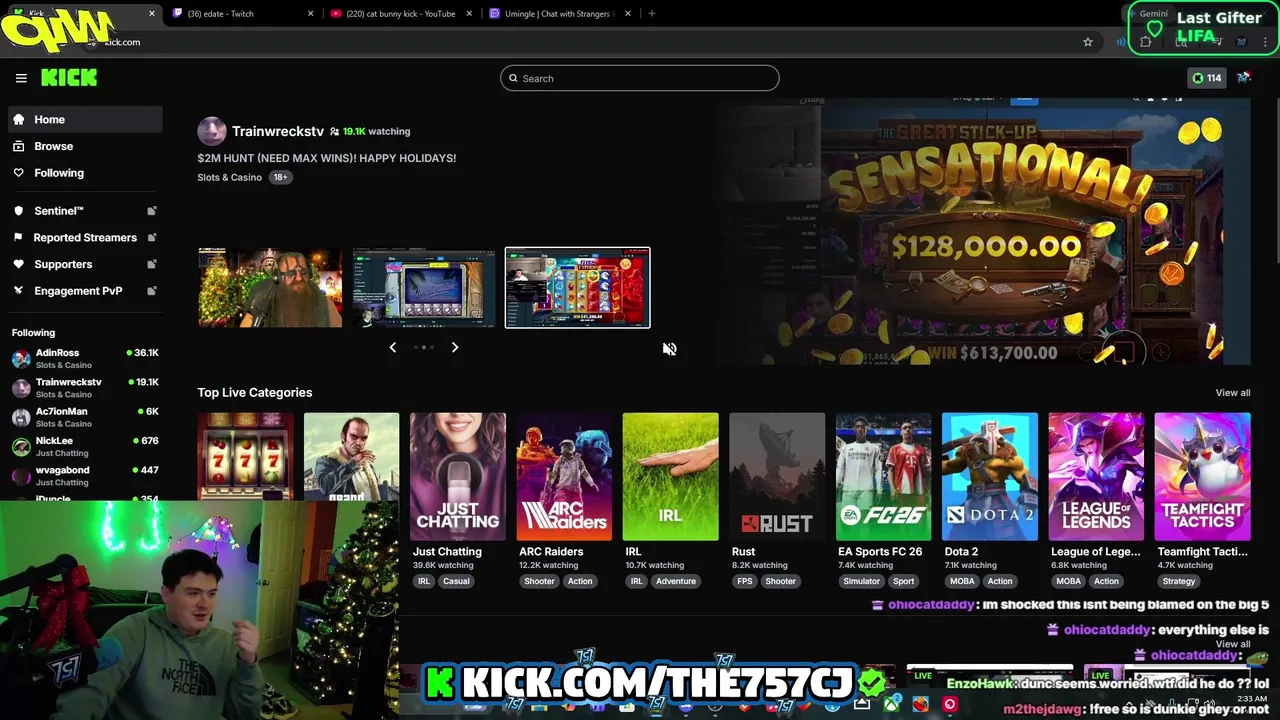Viewport: 1280px width, 720px height.
Task: Go to Home in the sidebar
Action: coord(85,119)
